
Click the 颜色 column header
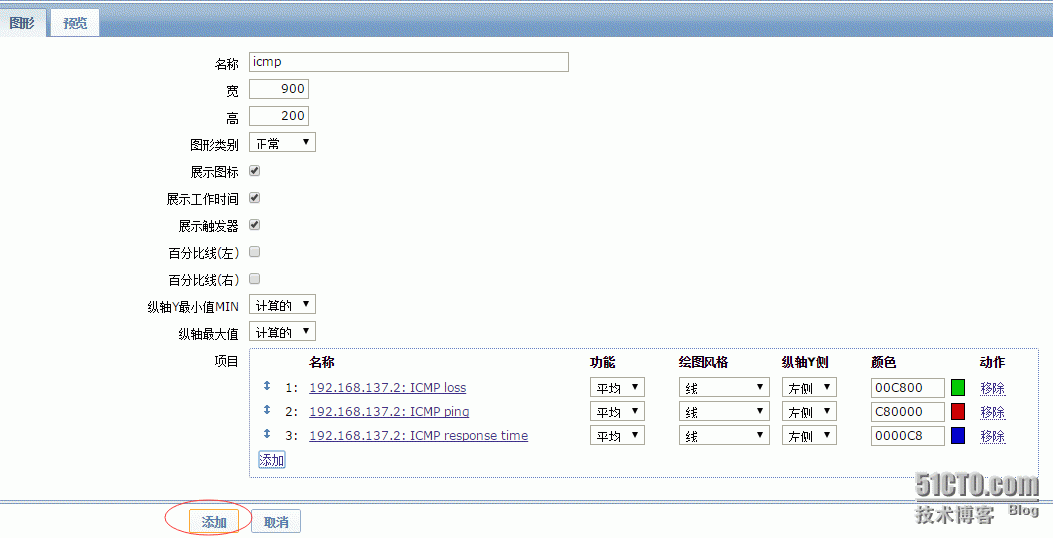pos(884,362)
